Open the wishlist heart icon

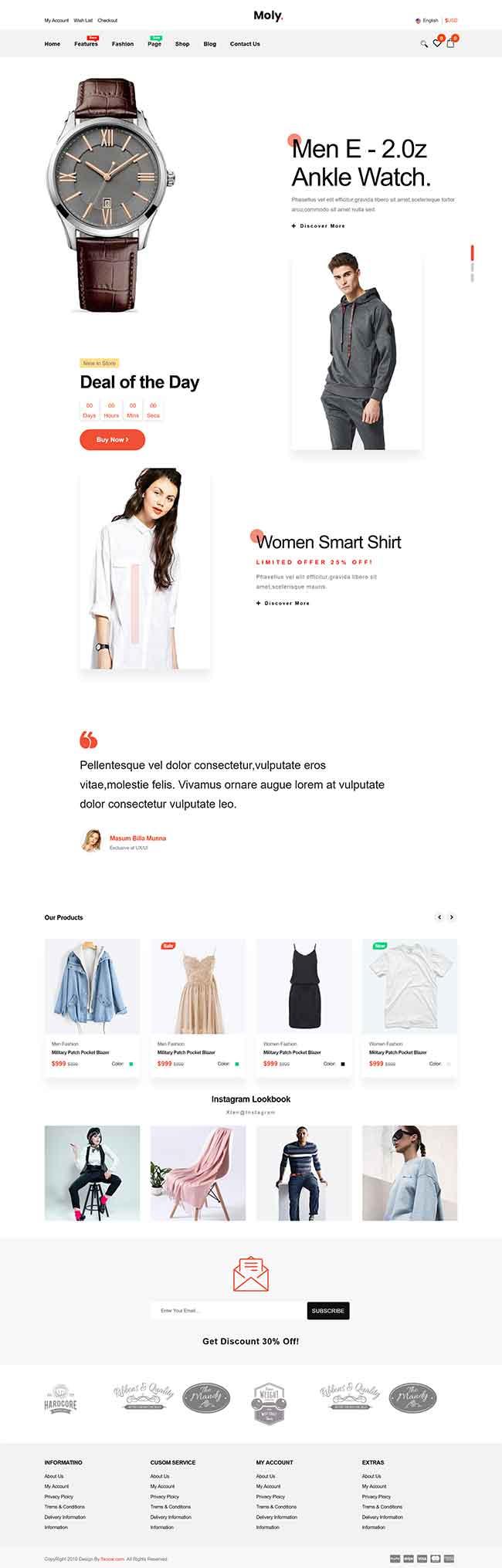(437, 43)
